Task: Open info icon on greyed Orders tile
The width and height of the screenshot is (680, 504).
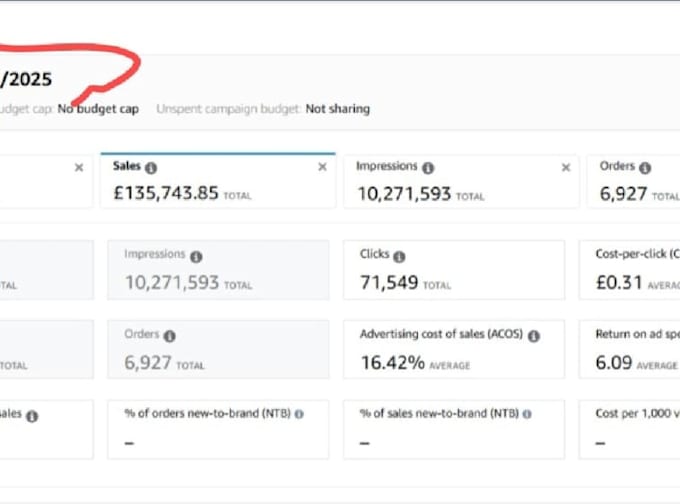Action: point(170,336)
